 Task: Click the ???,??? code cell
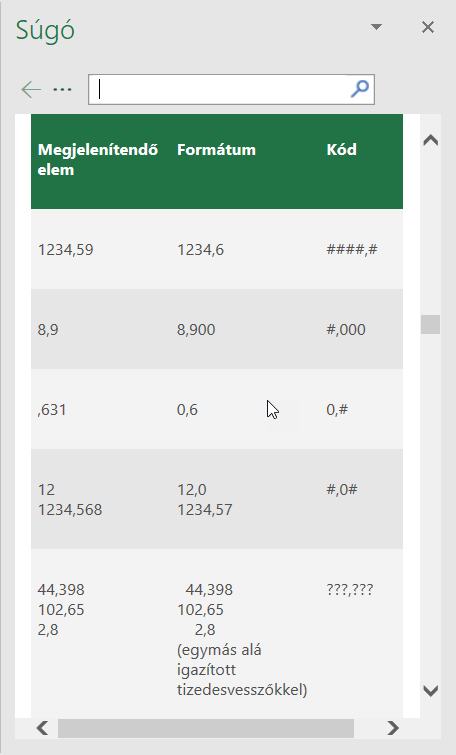click(350, 589)
